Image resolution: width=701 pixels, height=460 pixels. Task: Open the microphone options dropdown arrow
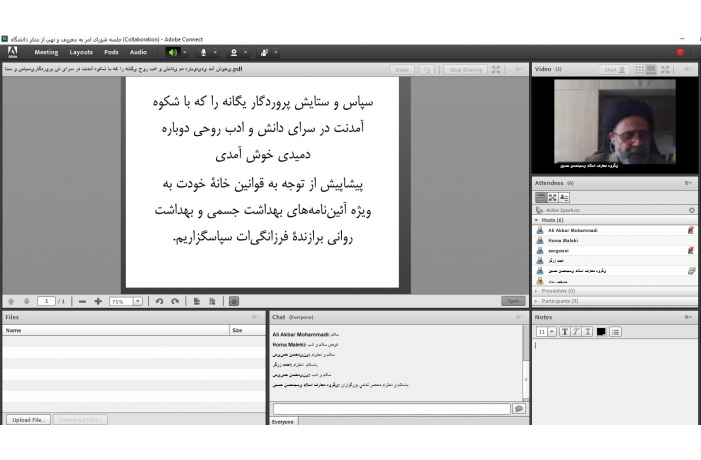[x=215, y=52]
